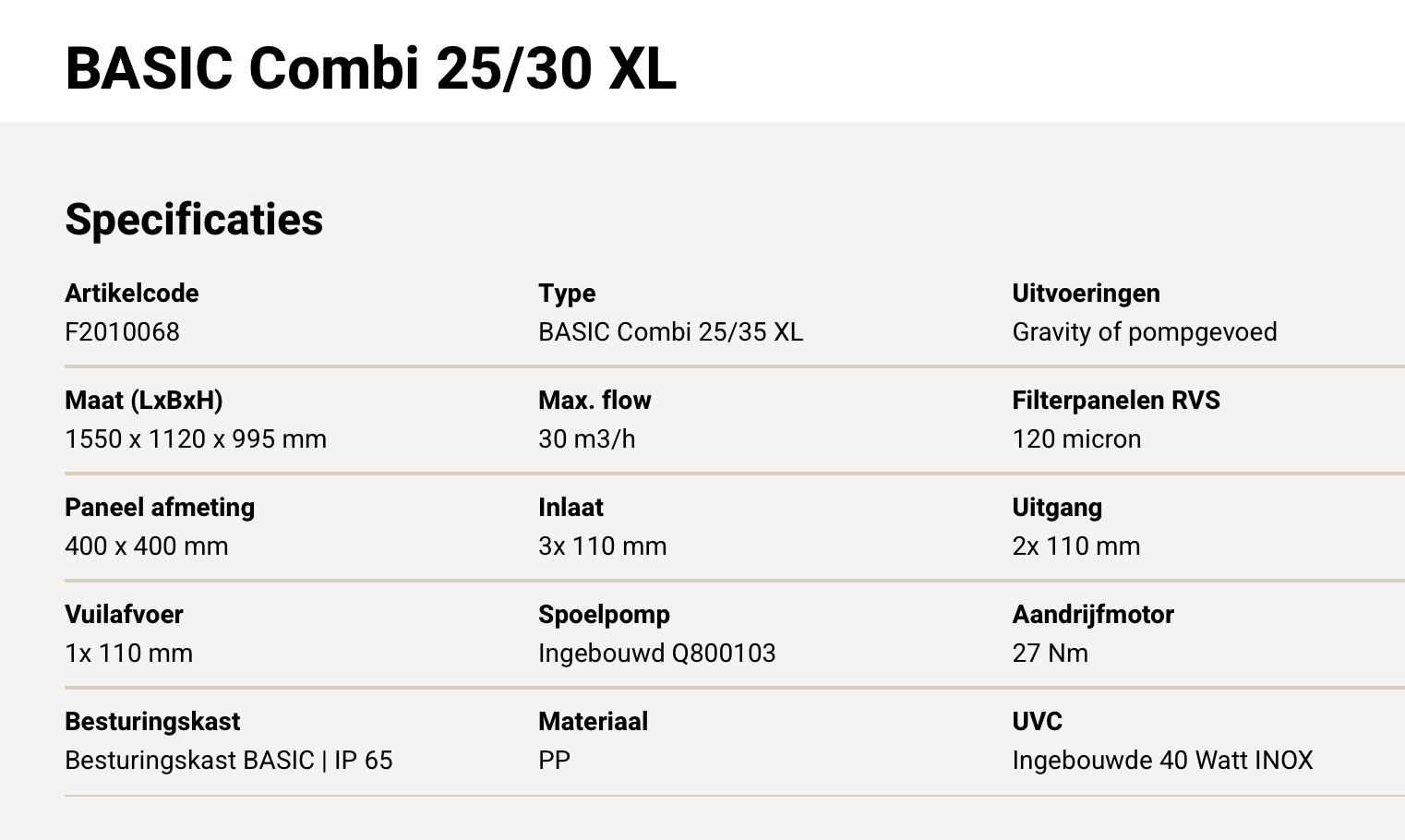Click the Uitvoeringen label

1086,294
